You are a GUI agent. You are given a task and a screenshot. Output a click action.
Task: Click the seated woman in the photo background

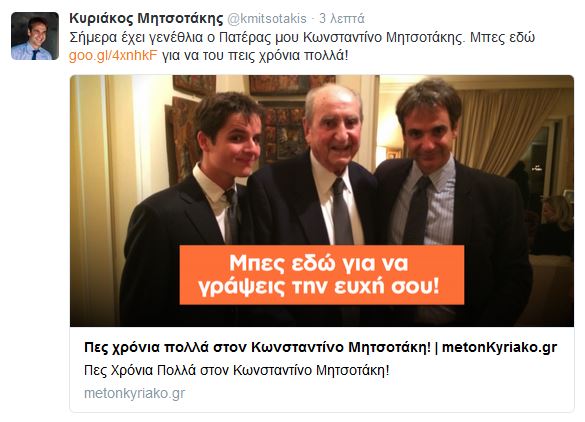pos(553,228)
